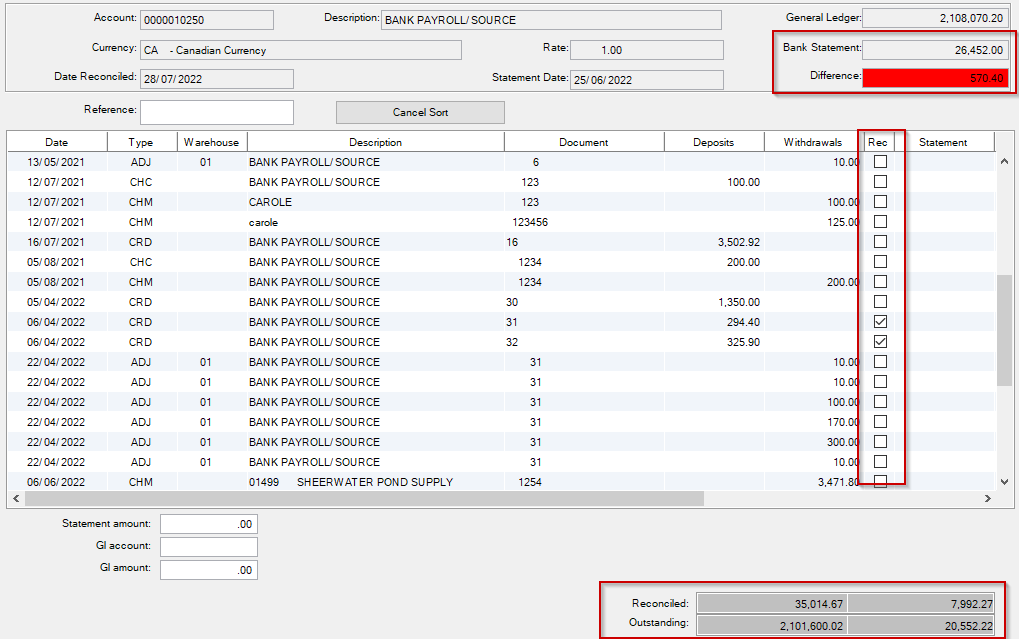1019x639 pixels.
Task: Click the red Difference amount field
Action: [x=935, y=78]
